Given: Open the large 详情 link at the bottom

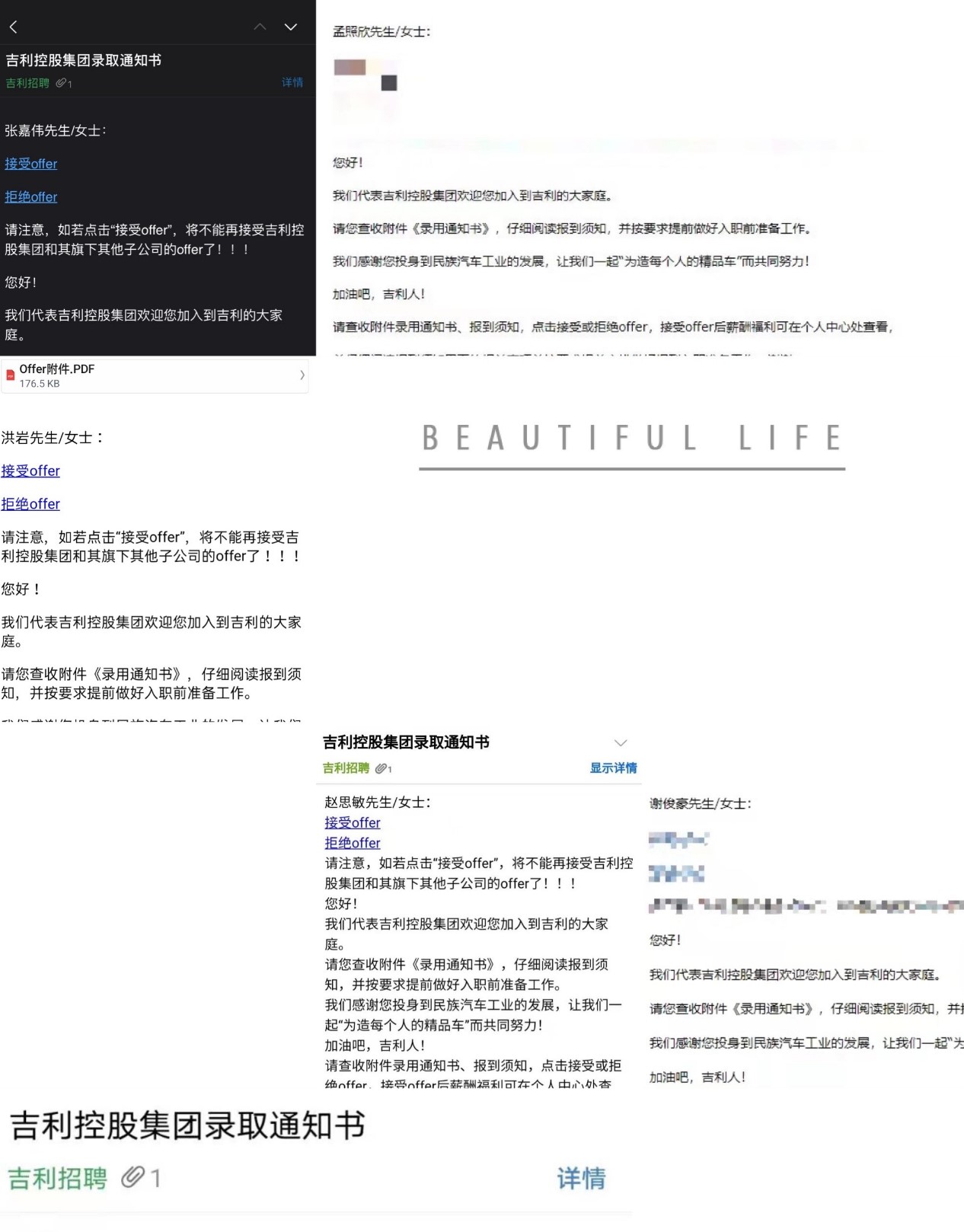Looking at the screenshot, I should (x=581, y=1179).
